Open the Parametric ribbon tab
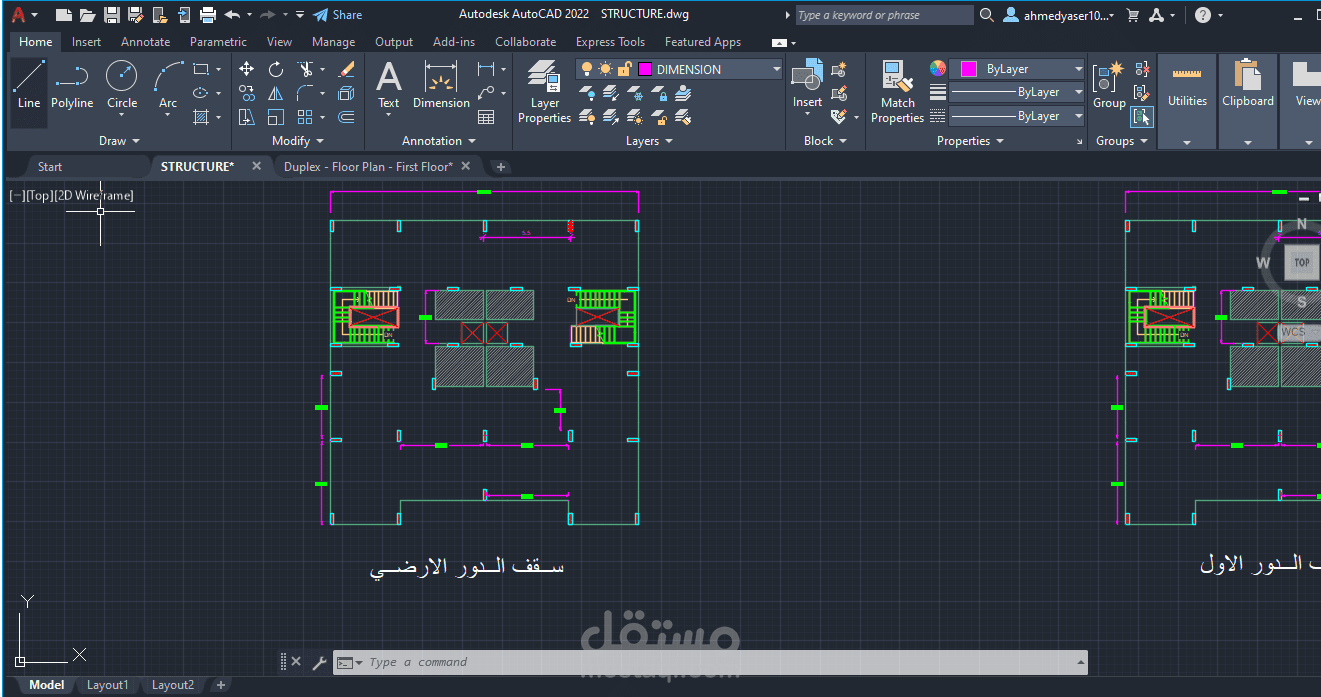The height and width of the screenshot is (697, 1321). [x=218, y=42]
